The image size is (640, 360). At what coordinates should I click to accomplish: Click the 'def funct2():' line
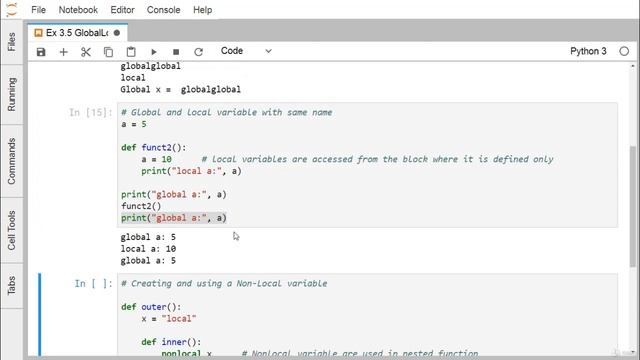[153, 147]
